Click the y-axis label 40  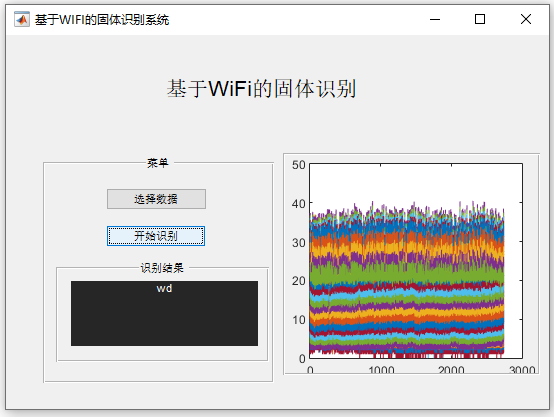[299, 204]
